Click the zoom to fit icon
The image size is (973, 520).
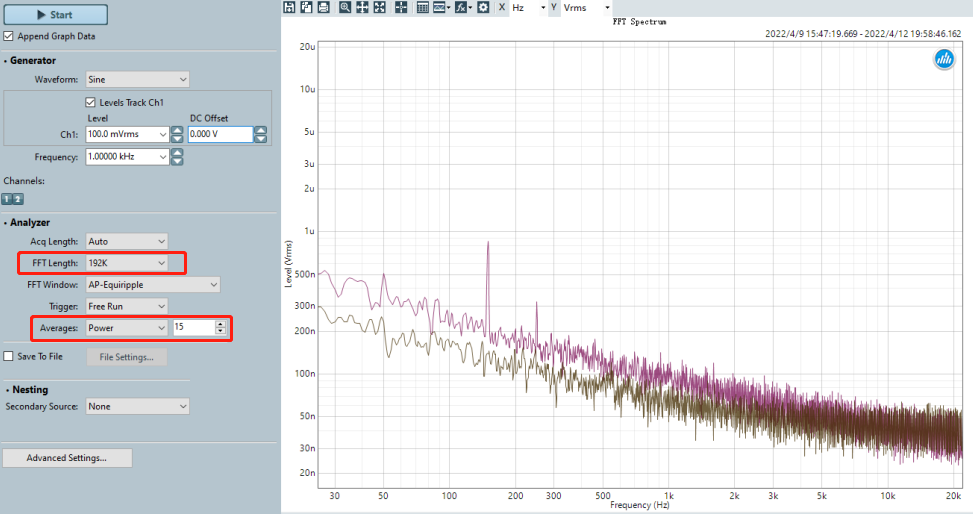tap(379, 7)
